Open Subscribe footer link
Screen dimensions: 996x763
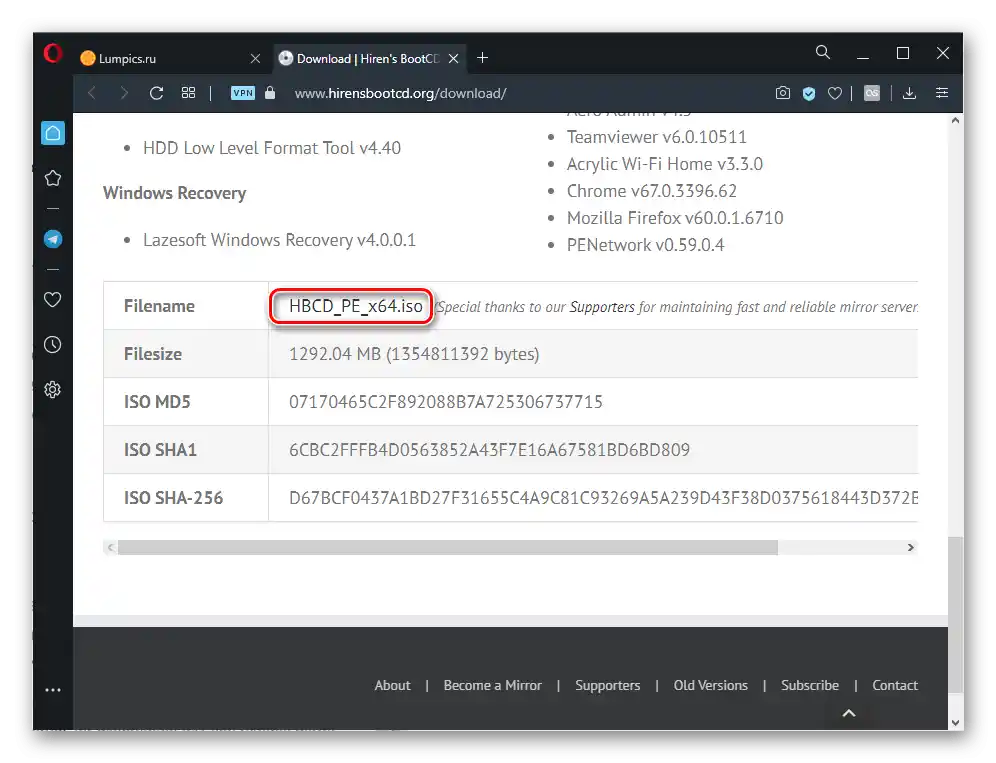click(x=810, y=685)
